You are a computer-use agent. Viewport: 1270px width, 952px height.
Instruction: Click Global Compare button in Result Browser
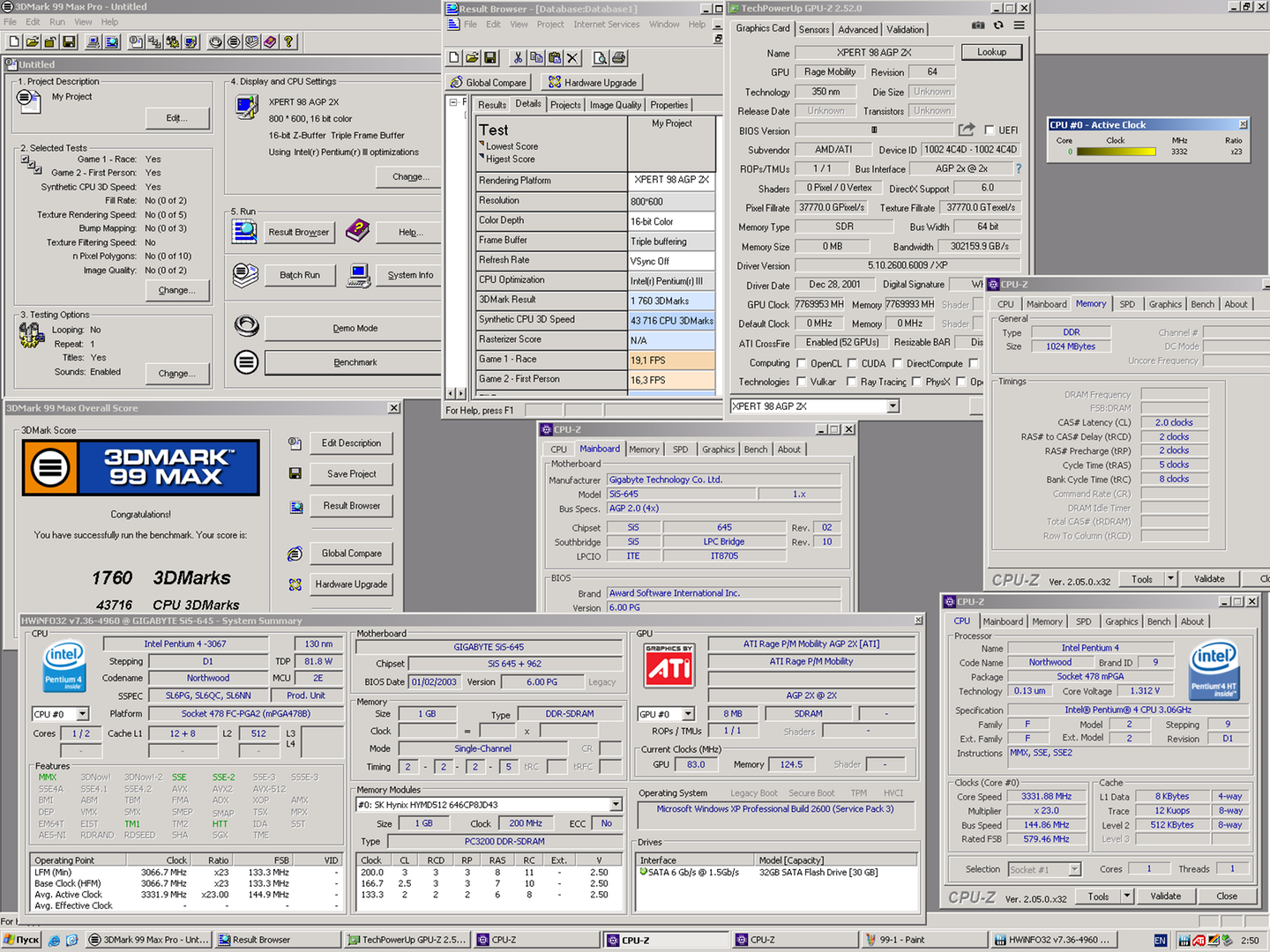click(489, 82)
